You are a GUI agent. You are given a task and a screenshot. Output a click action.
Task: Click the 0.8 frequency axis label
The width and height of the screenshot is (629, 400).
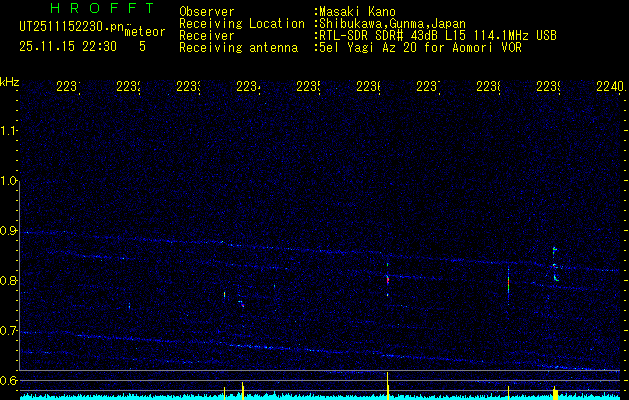(x=9, y=280)
